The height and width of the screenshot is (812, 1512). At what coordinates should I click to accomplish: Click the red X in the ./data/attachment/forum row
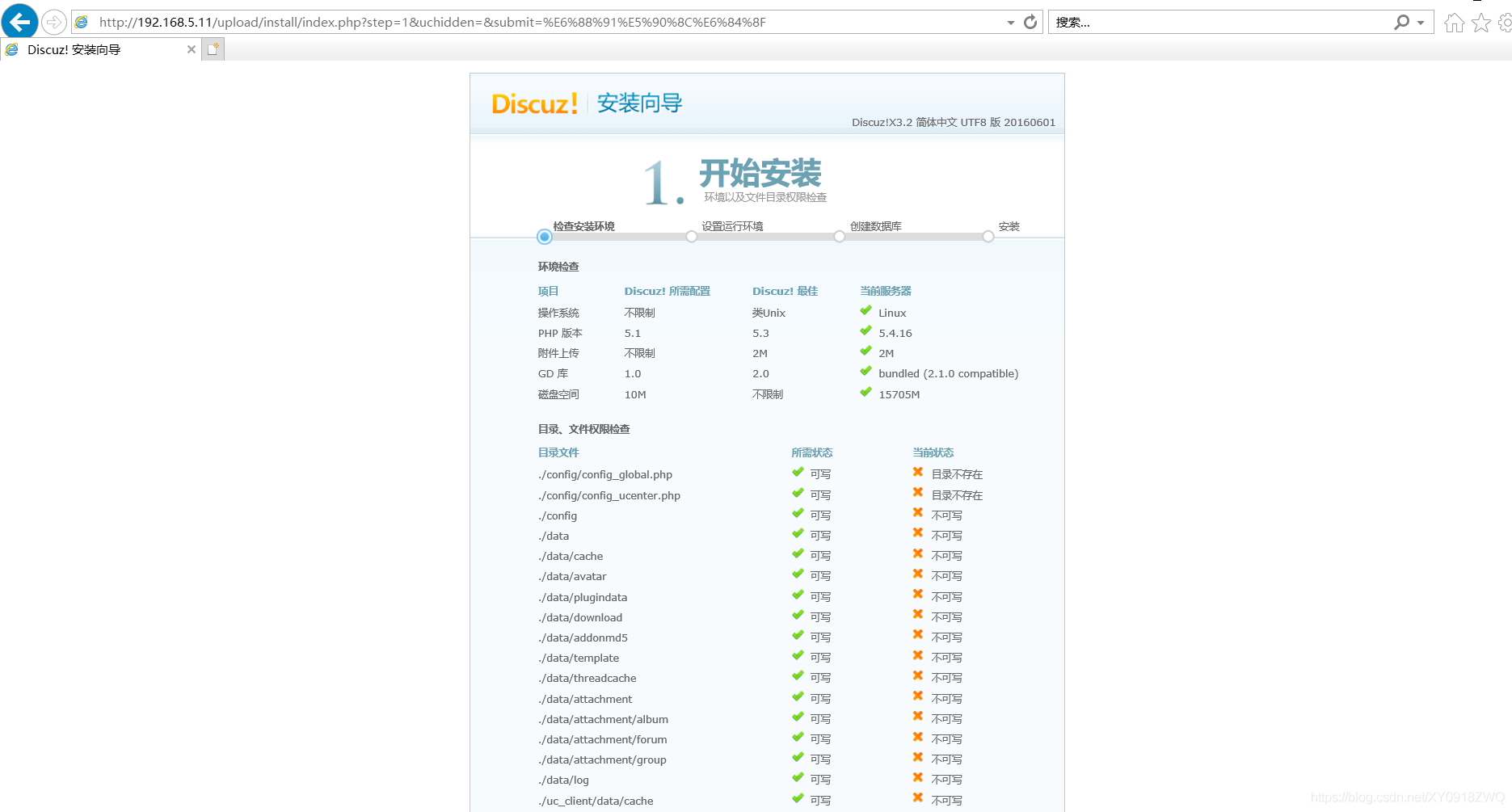pyautogui.click(x=918, y=738)
